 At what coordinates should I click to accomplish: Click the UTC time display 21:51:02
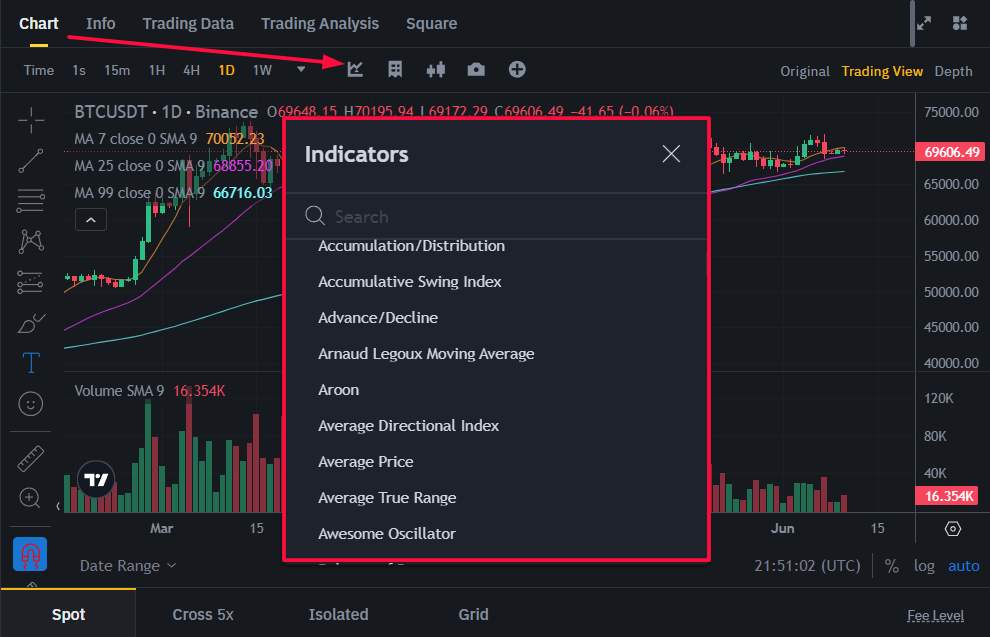tap(807, 566)
